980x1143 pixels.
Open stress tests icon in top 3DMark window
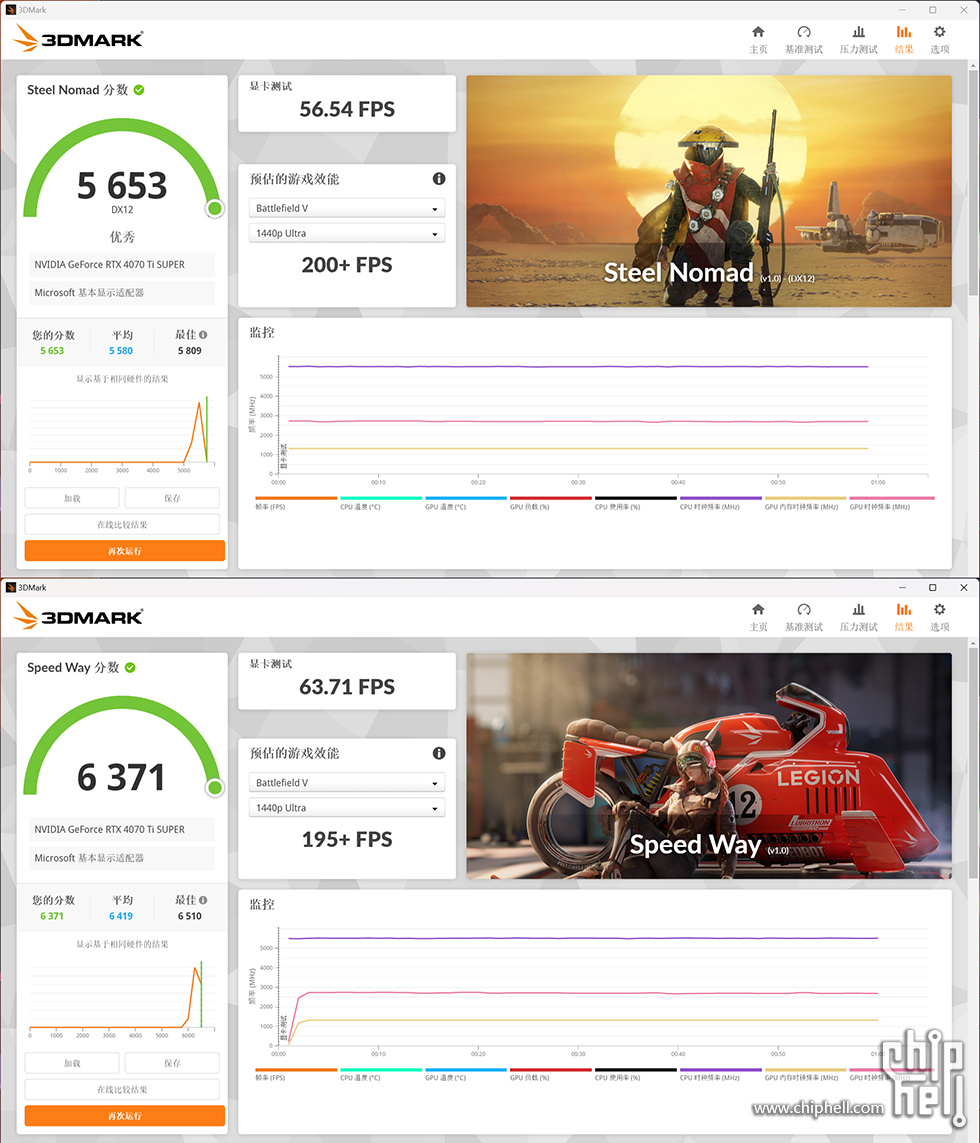pos(858,32)
